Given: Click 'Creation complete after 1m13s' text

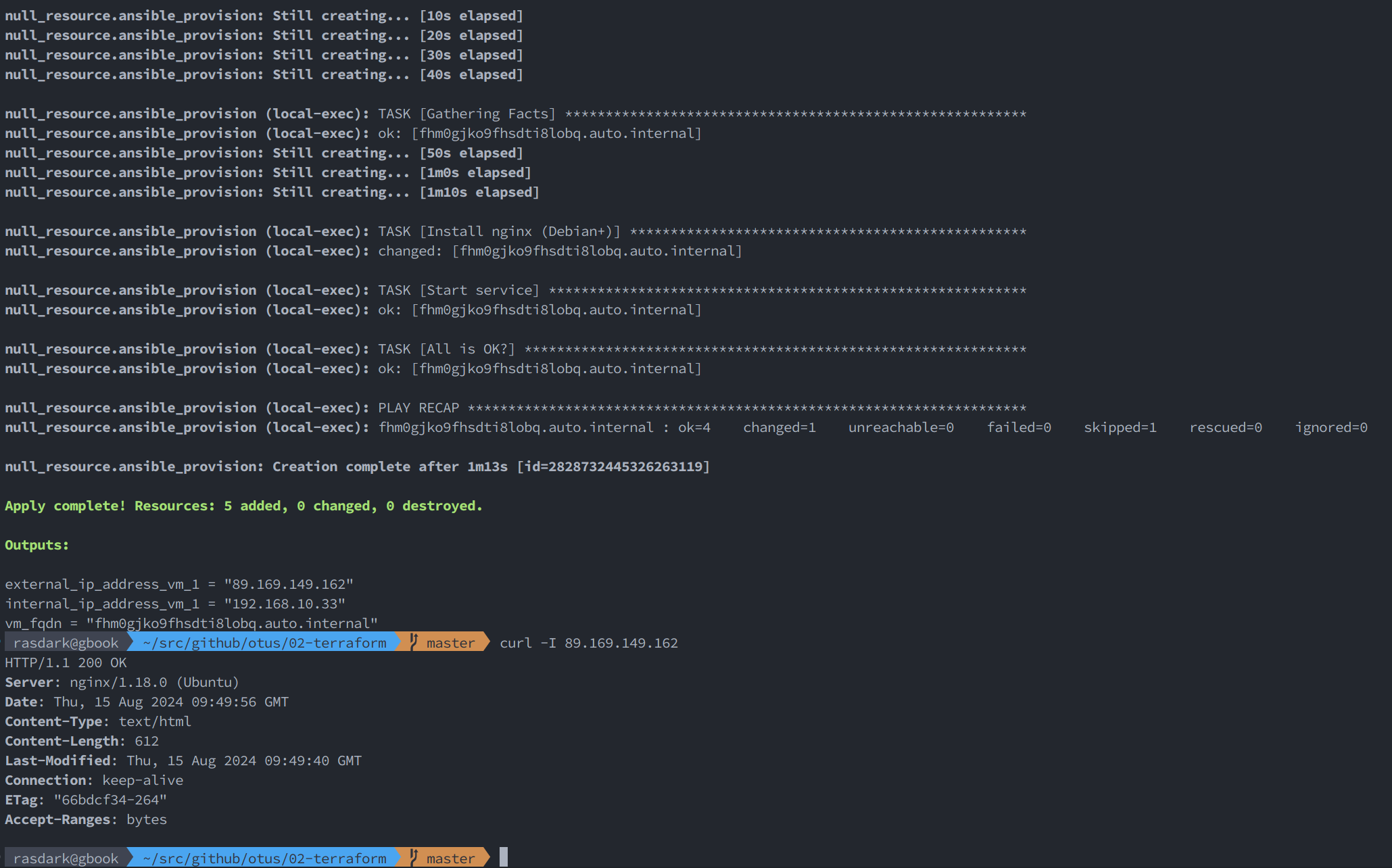Looking at the screenshot, I should coord(390,466).
